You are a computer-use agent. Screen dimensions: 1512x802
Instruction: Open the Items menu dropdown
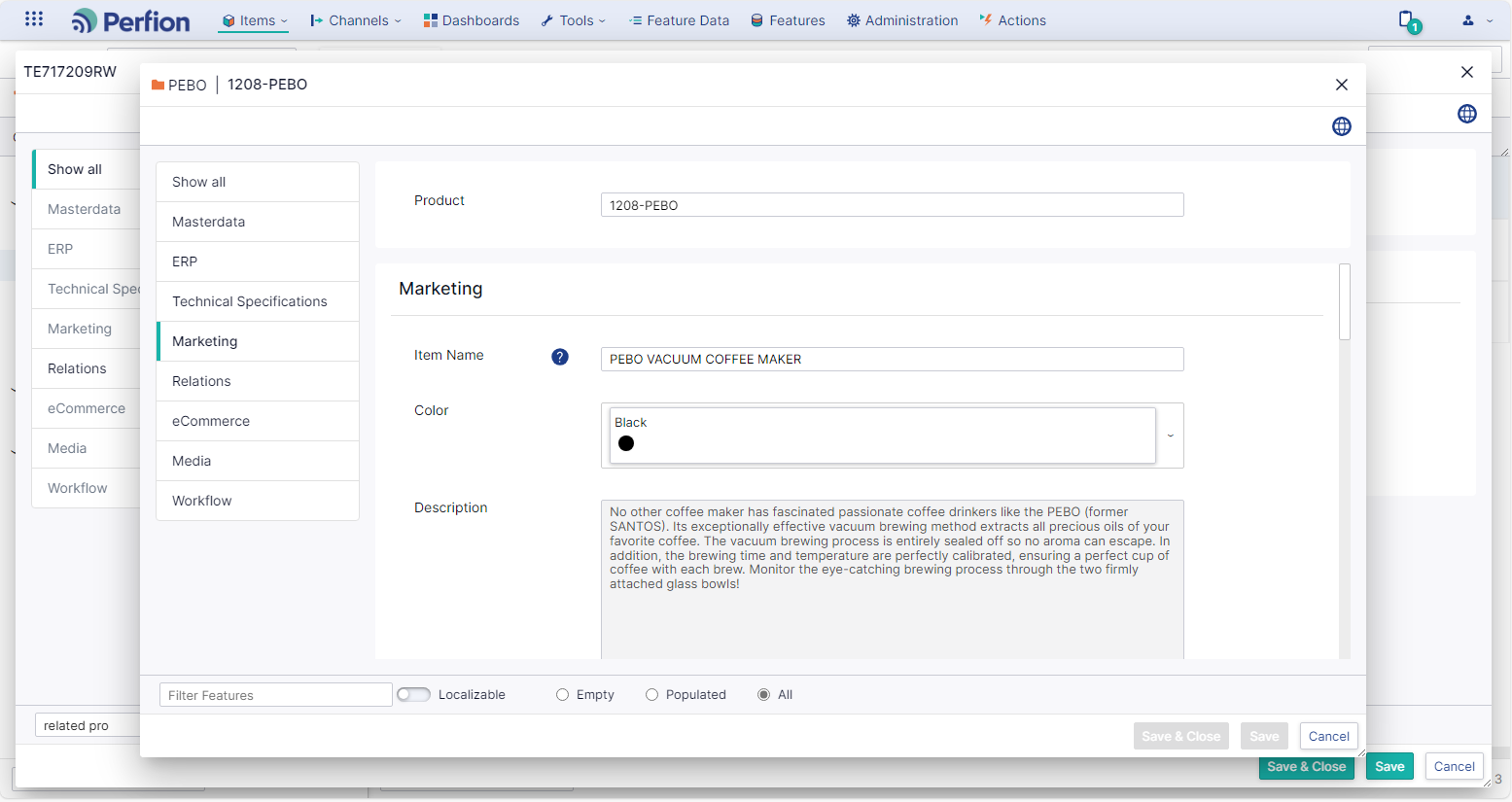coord(255,20)
